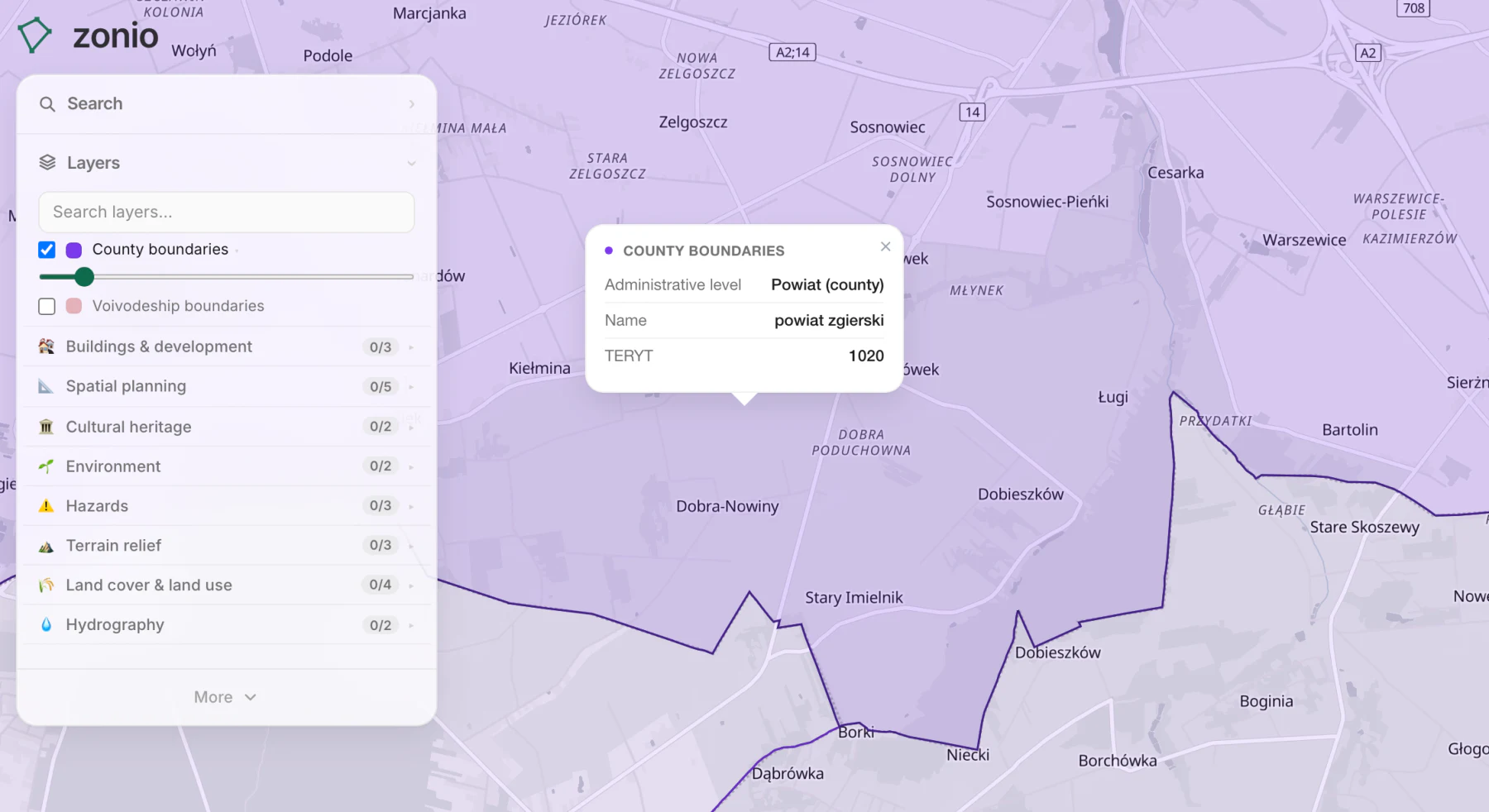1489x812 pixels.
Task: Open the Search panel arrow
Action: (411, 104)
